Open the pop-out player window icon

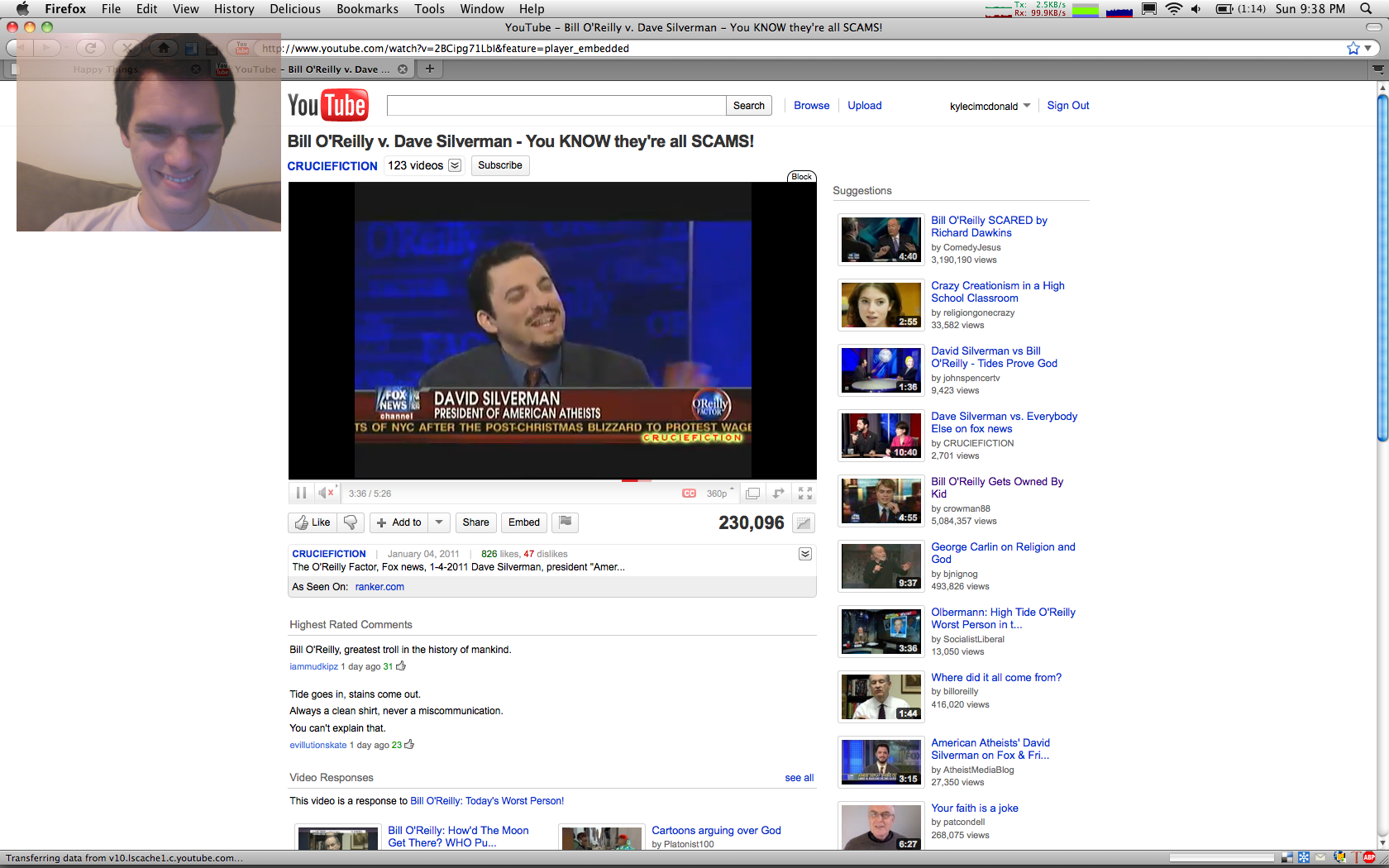click(x=778, y=494)
